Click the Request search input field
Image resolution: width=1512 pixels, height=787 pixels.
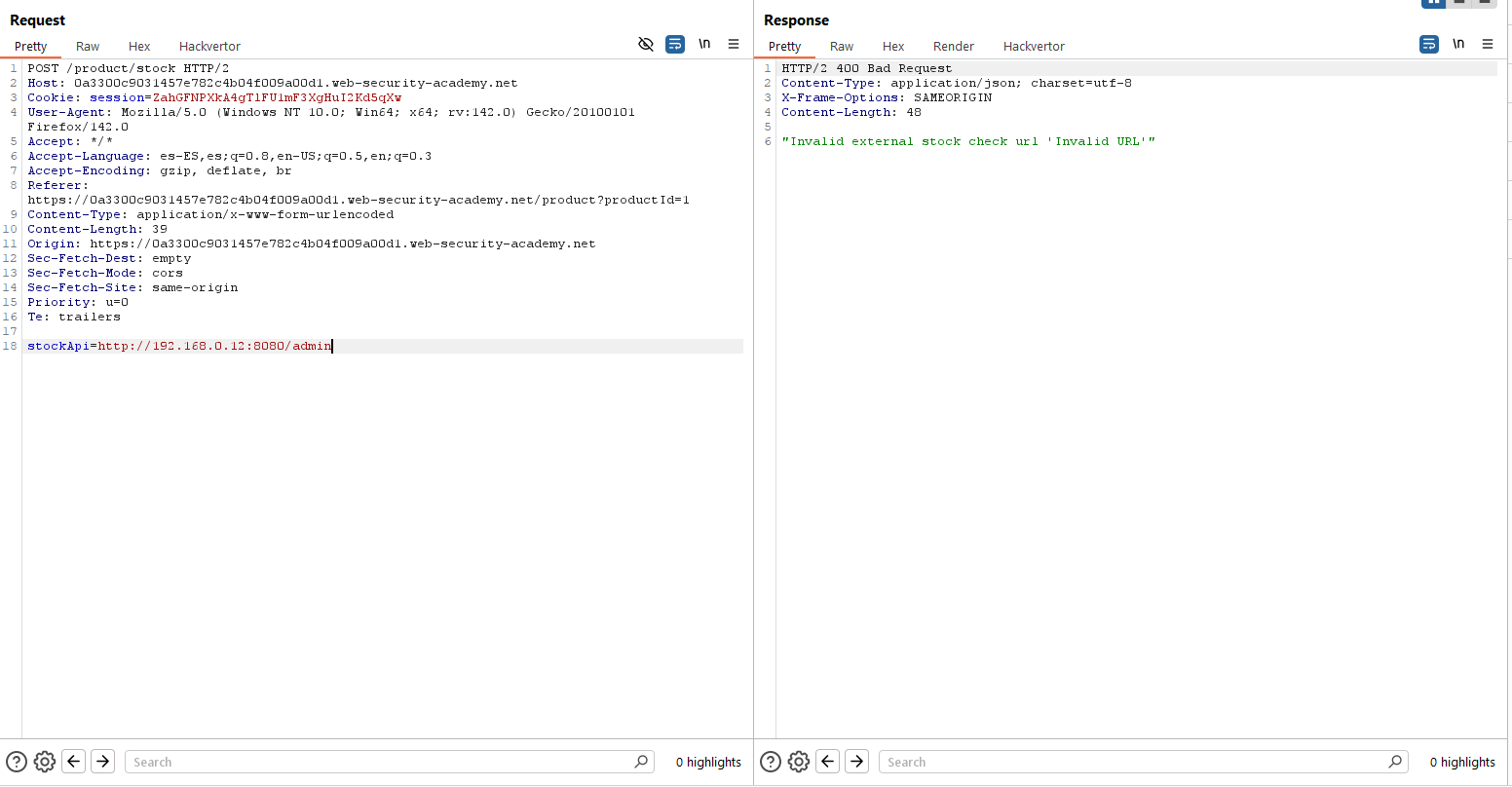tap(380, 762)
